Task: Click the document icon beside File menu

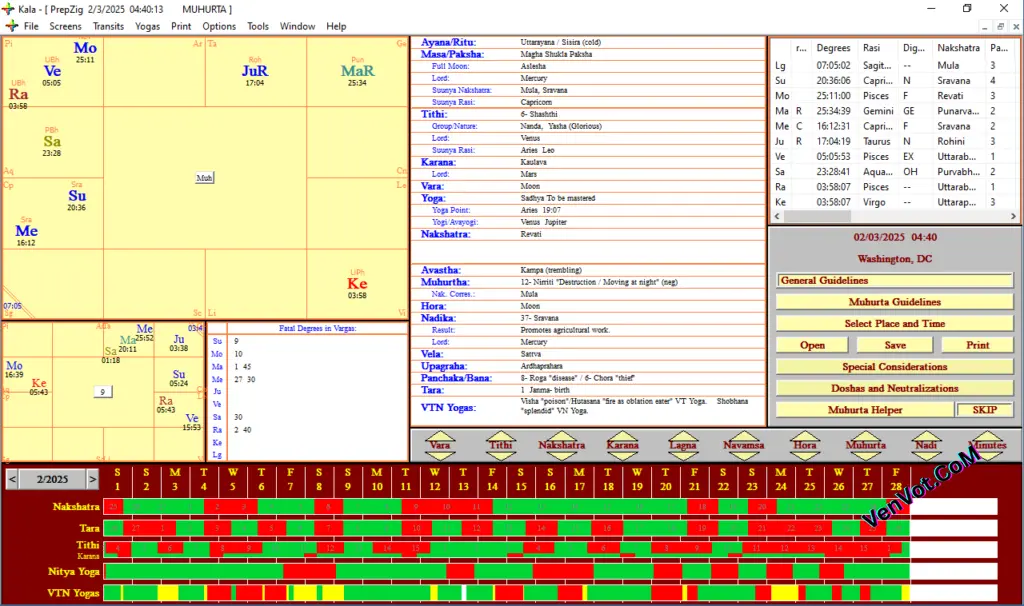Action: coord(12,26)
